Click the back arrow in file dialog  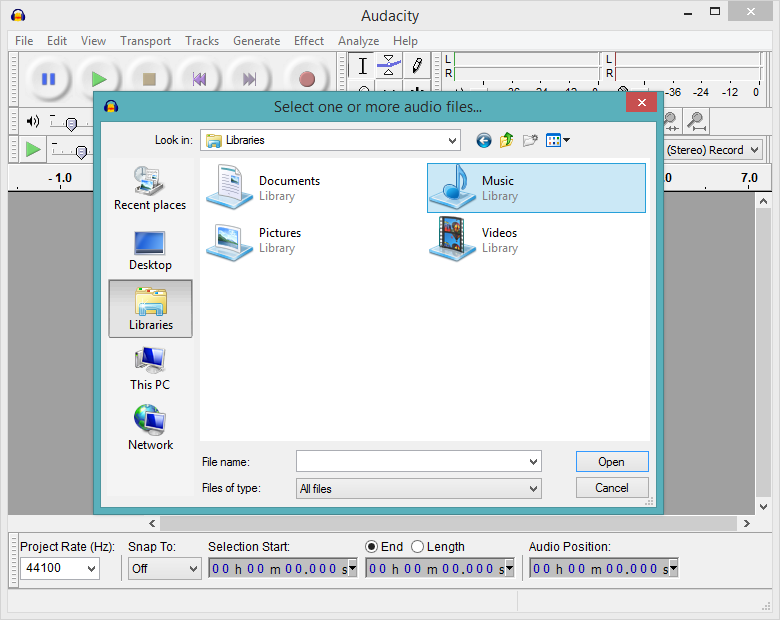484,140
